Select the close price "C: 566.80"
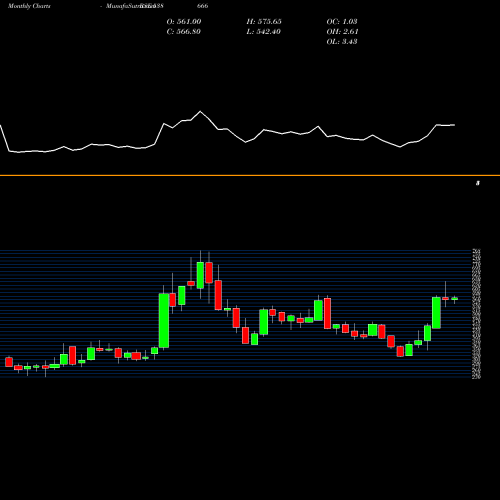Viewport: 500px width, 500px height. coord(184,31)
